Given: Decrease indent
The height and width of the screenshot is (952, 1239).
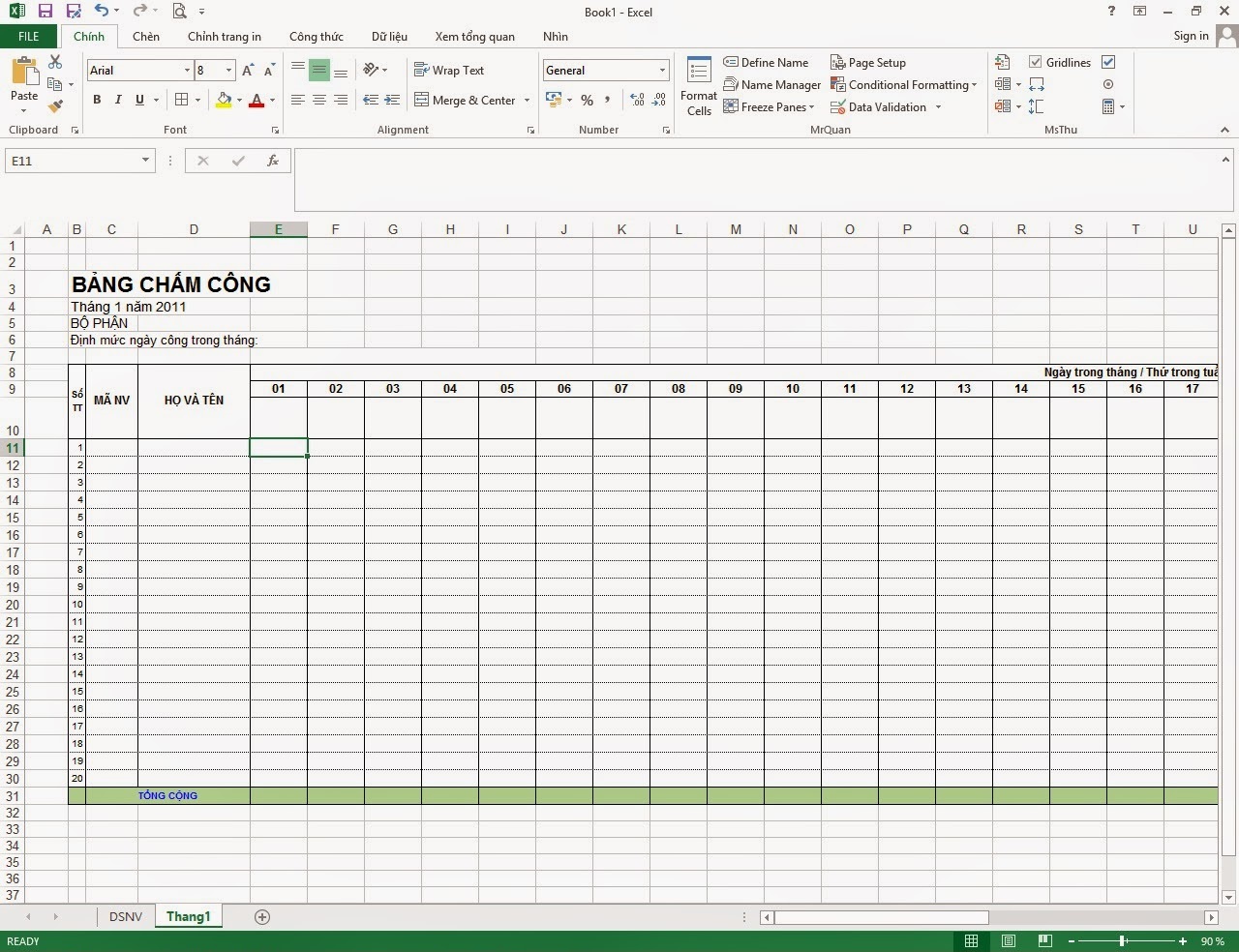Looking at the screenshot, I should pyautogui.click(x=371, y=100).
